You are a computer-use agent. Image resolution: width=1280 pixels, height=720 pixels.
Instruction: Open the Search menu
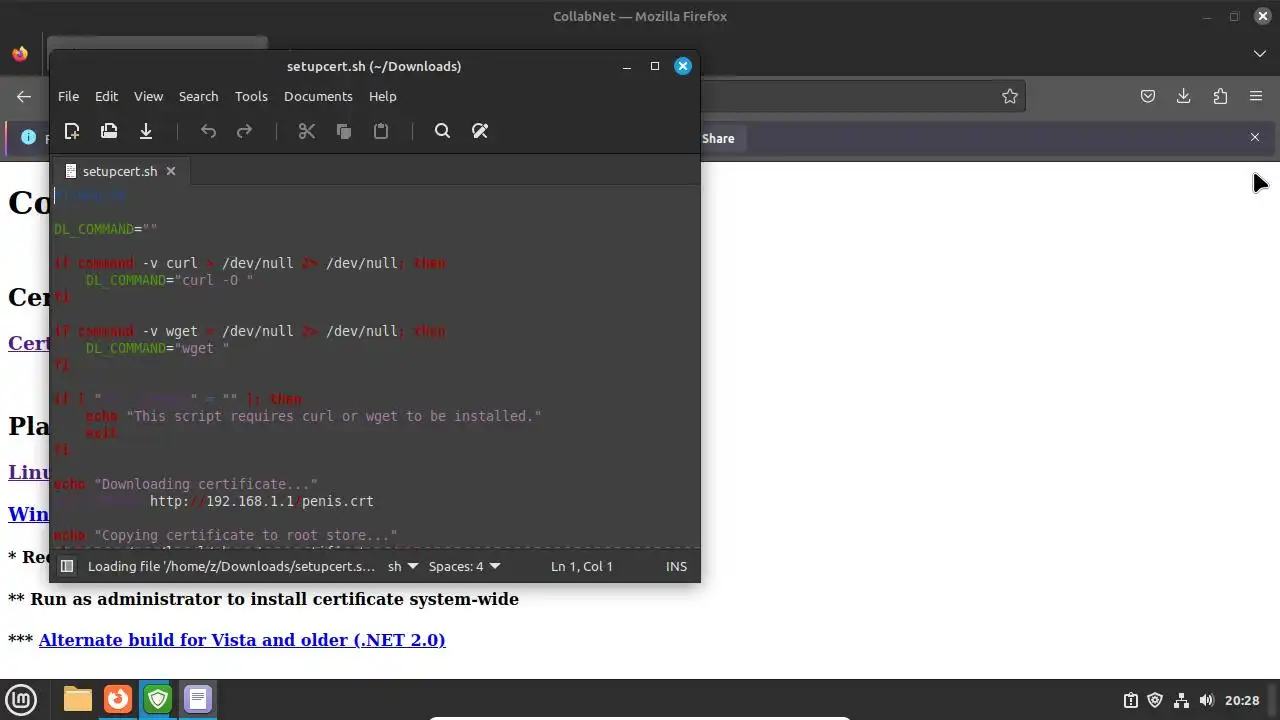pyautogui.click(x=198, y=96)
